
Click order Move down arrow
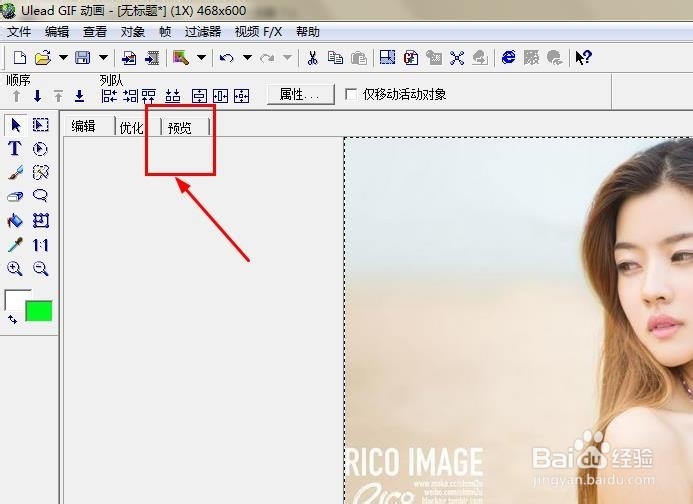coord(38,96)
